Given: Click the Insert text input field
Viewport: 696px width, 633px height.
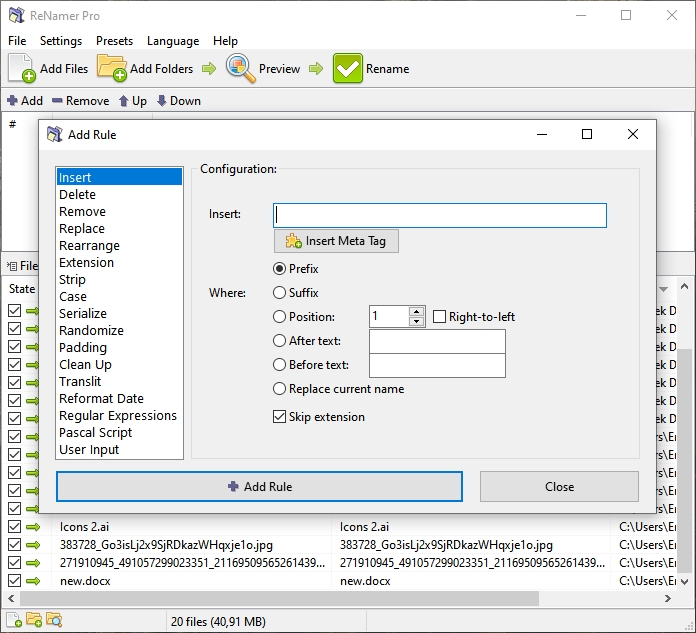Looking at the screenshot, I should [x=440, y=215].
